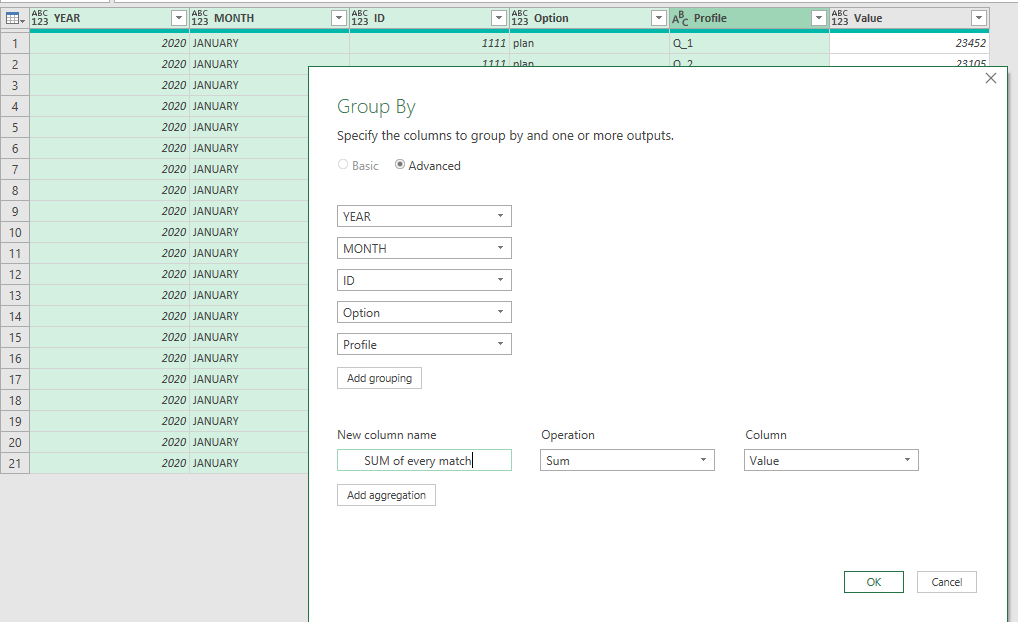Open the Profile grouping dropdown
The height and width of the screenshot is (622, 1018).
(424, 344)
